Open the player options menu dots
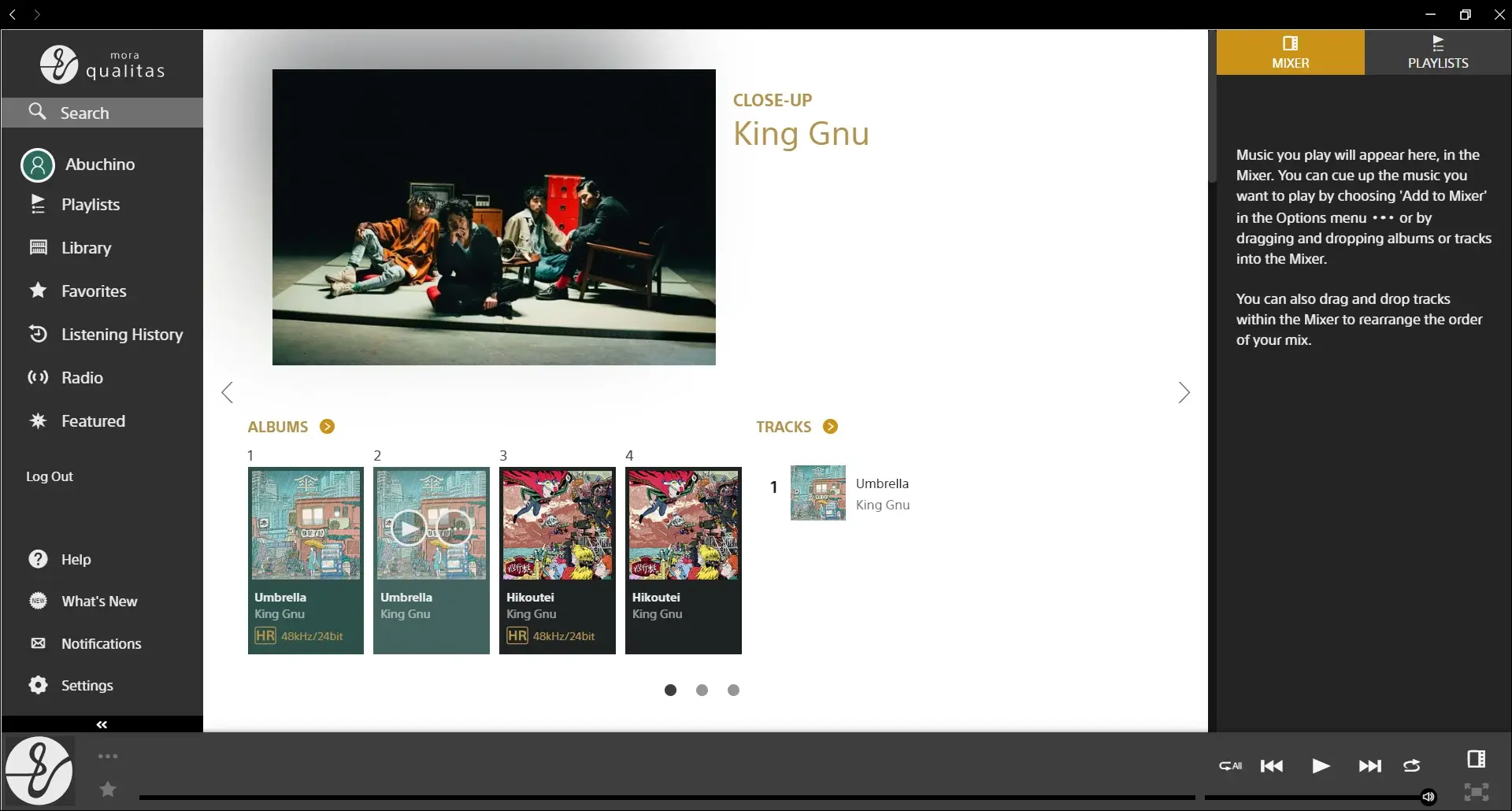 pos(108,757)
